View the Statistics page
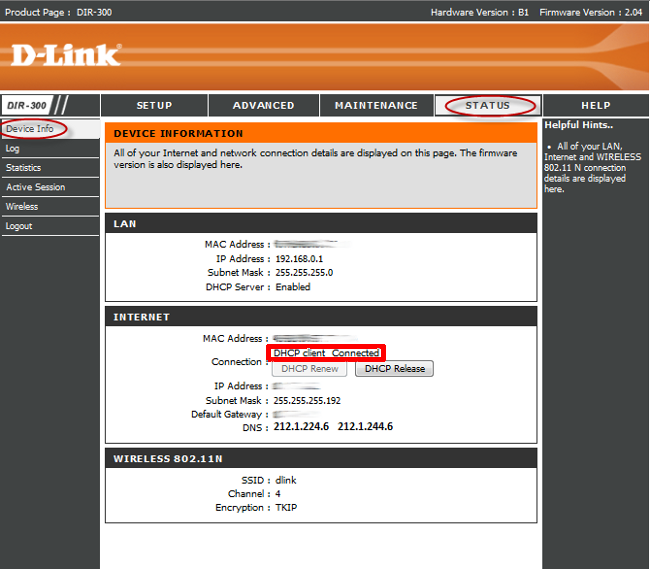 23,168
